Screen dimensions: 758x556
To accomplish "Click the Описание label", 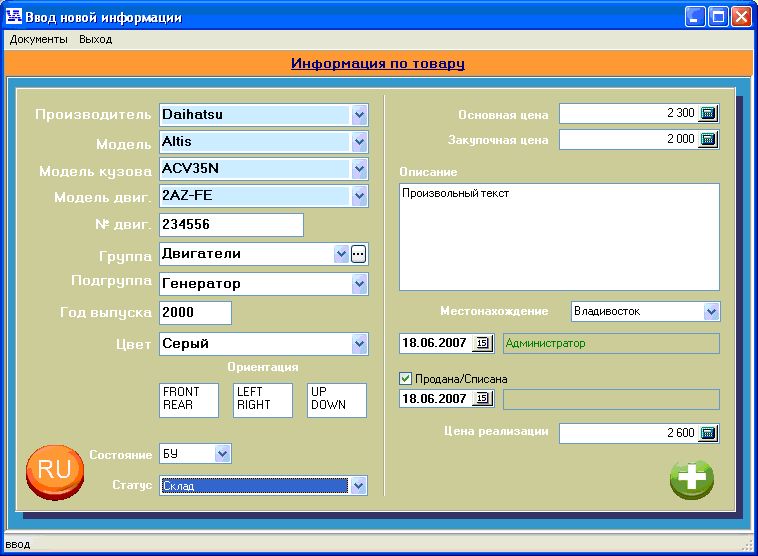I will (x=428, y=172).
